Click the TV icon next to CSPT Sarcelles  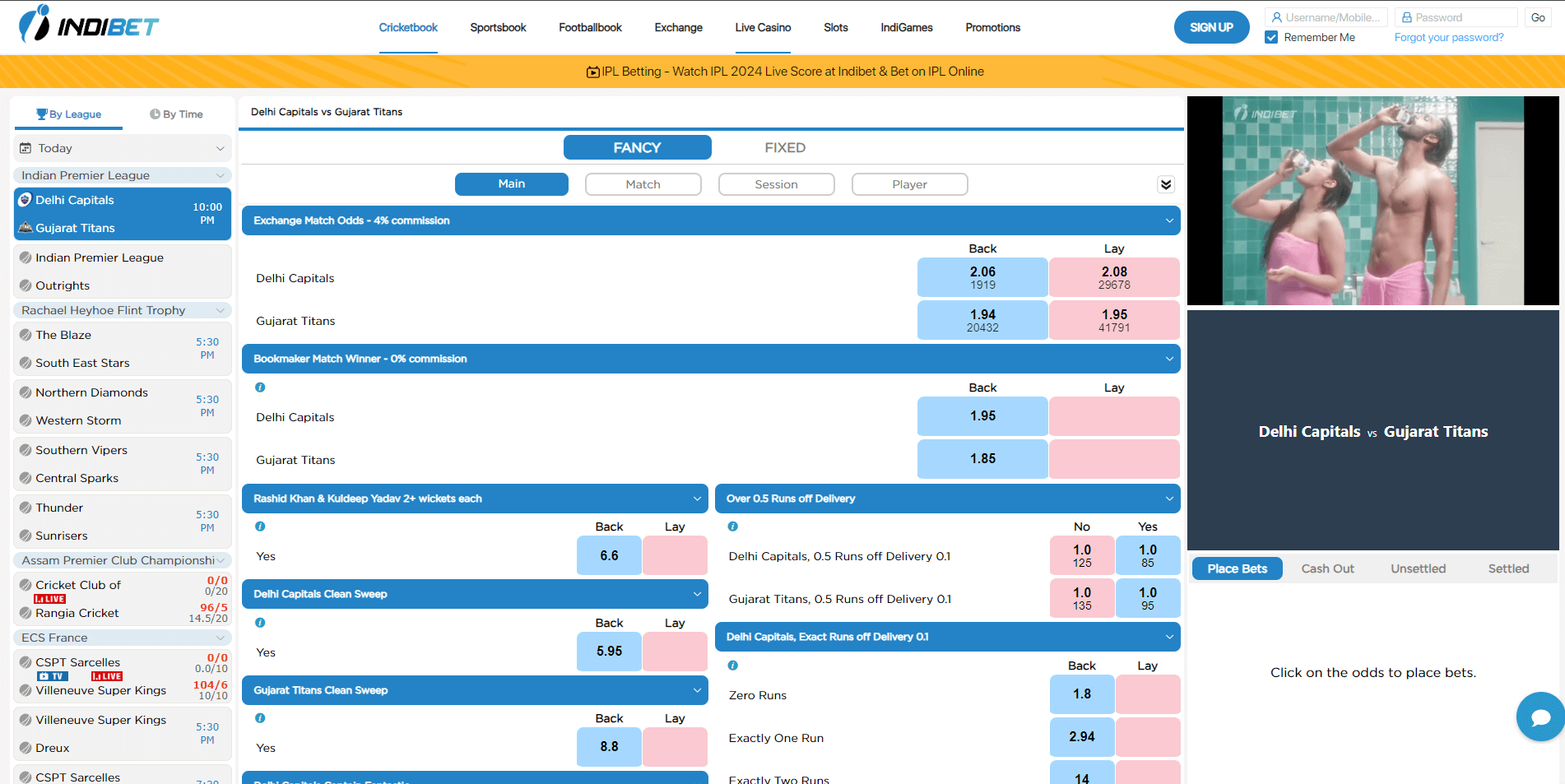(52, 675)
